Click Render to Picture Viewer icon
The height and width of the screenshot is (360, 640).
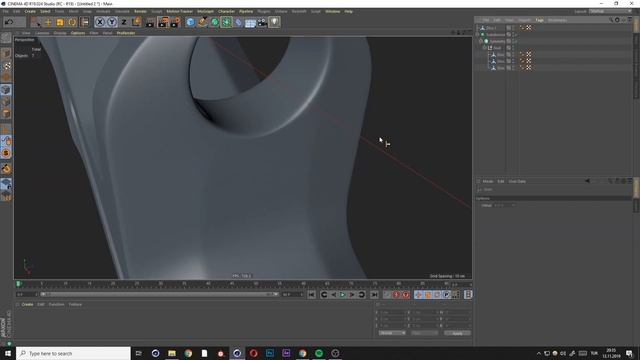163,22
